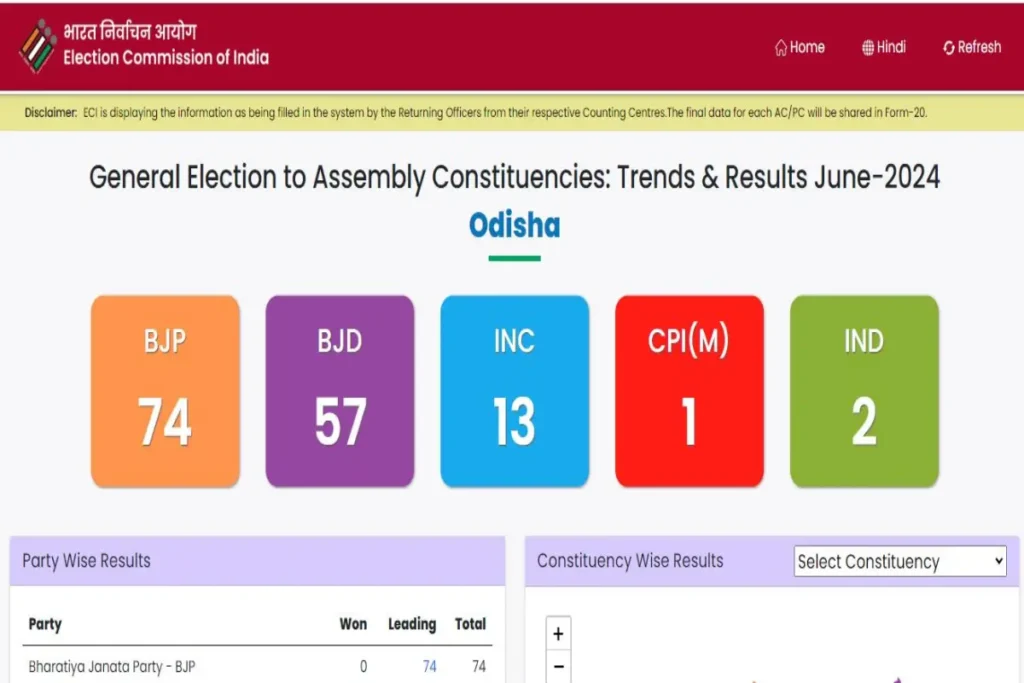The image size is (1024, 683).
Task: Open the Select Constituency dropdown
Action: [899, 561]
